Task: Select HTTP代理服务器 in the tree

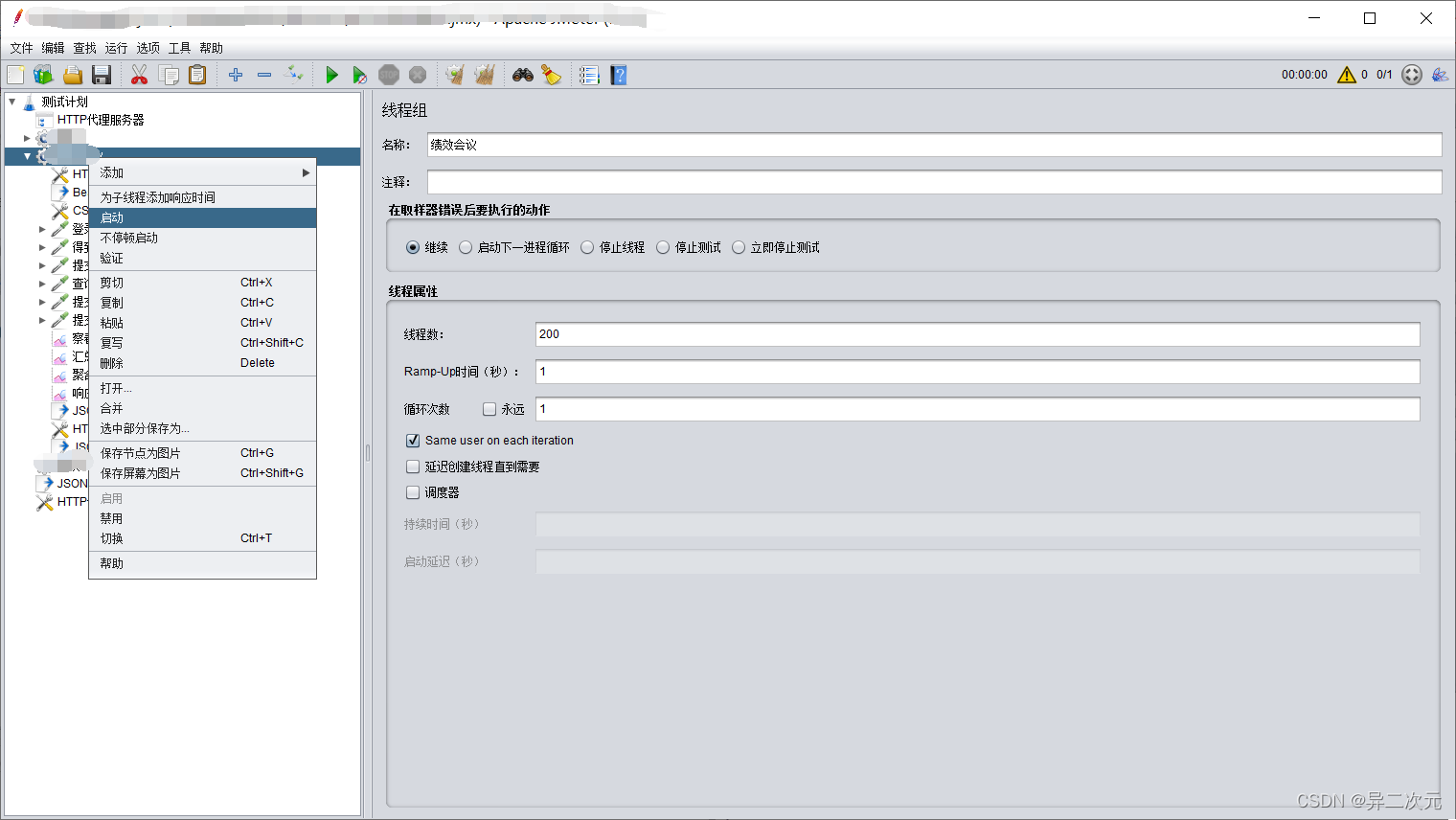Action: 101,120
